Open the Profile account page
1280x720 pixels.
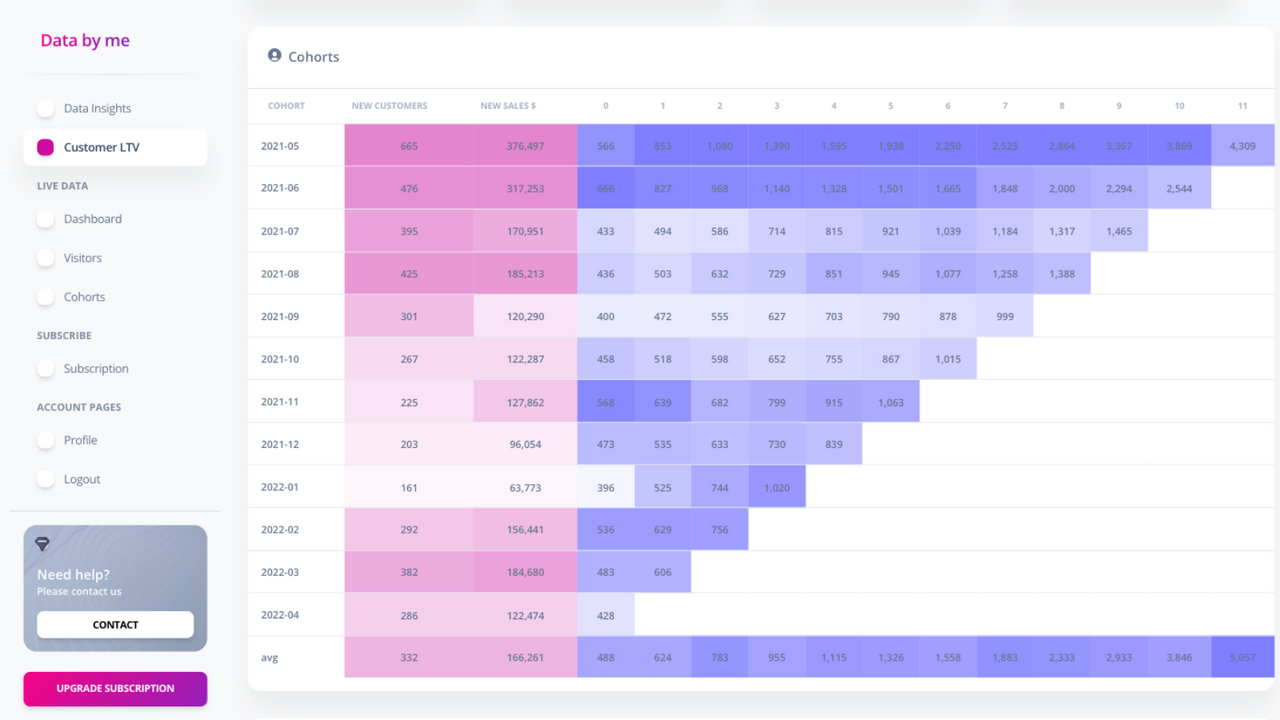tap(81, 440)
